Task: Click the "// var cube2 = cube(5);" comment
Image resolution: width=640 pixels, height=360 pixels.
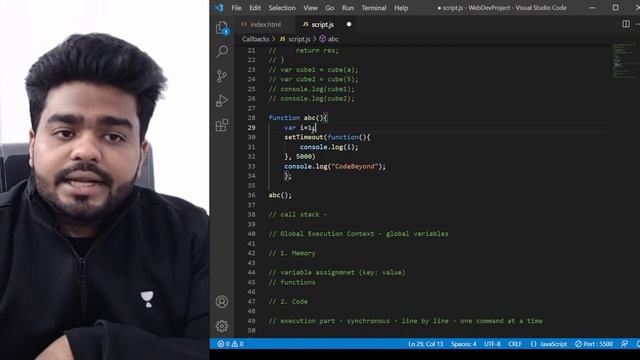Action: 313,79
